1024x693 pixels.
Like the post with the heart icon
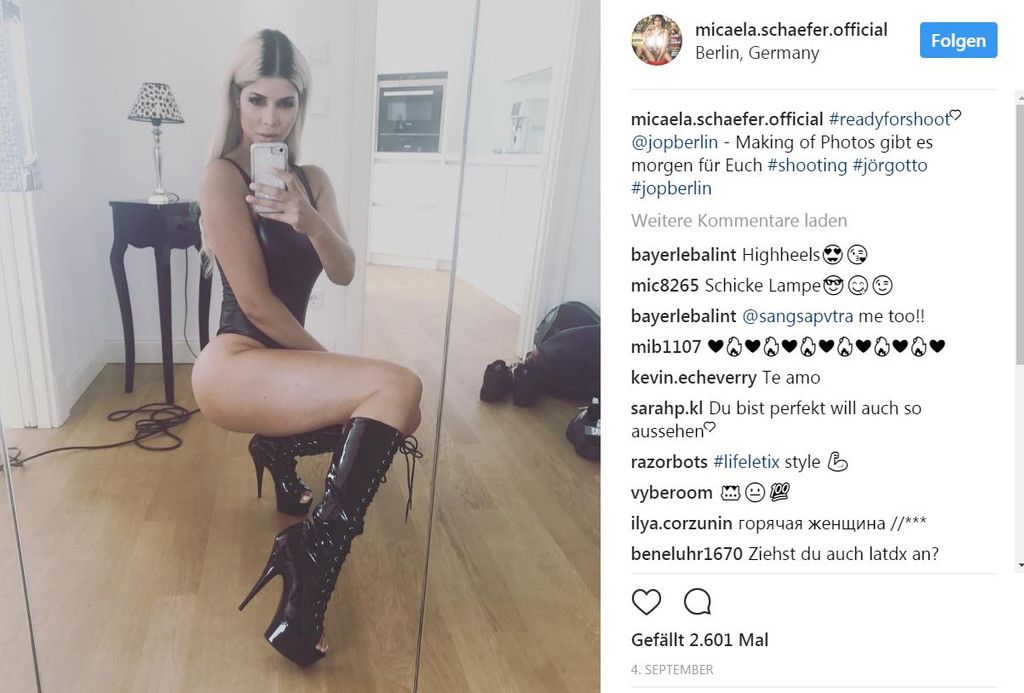pos(646,602)
